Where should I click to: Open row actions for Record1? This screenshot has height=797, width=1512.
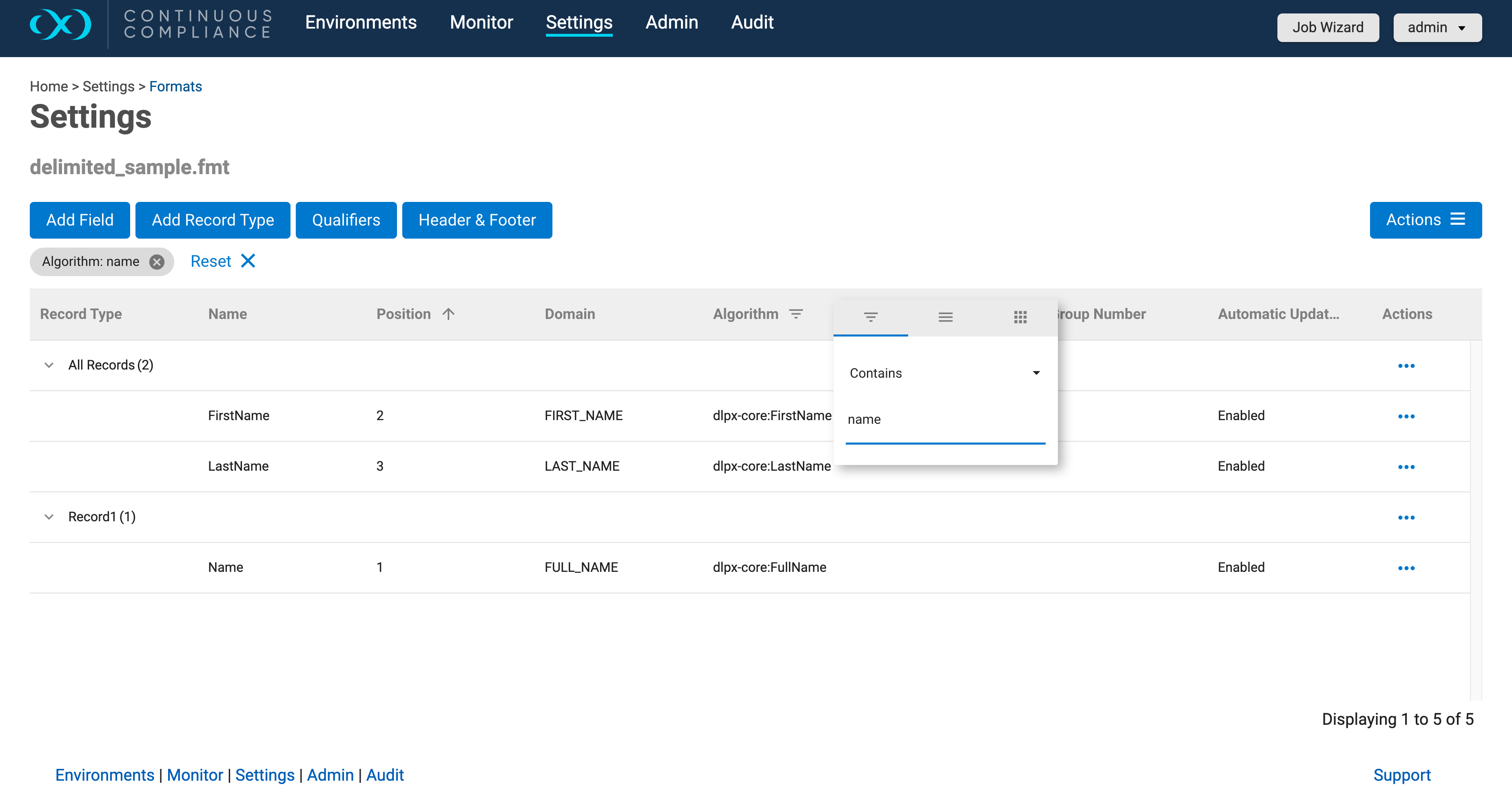[x=1406, y=517]
